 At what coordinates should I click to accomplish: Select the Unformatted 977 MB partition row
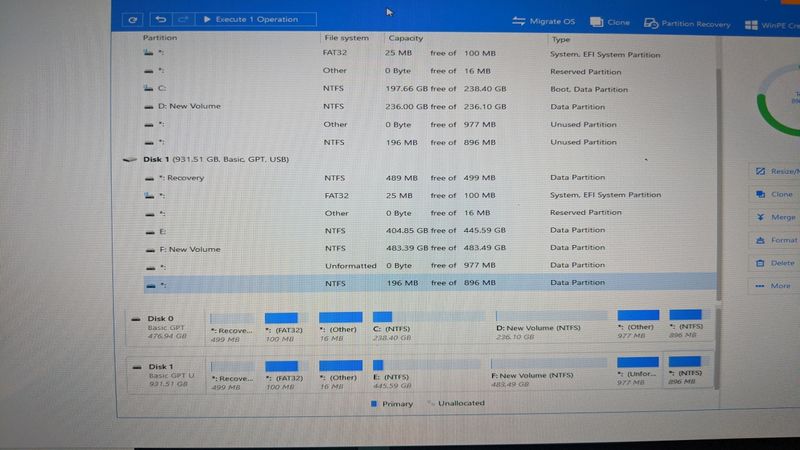[x=429, y=266]
